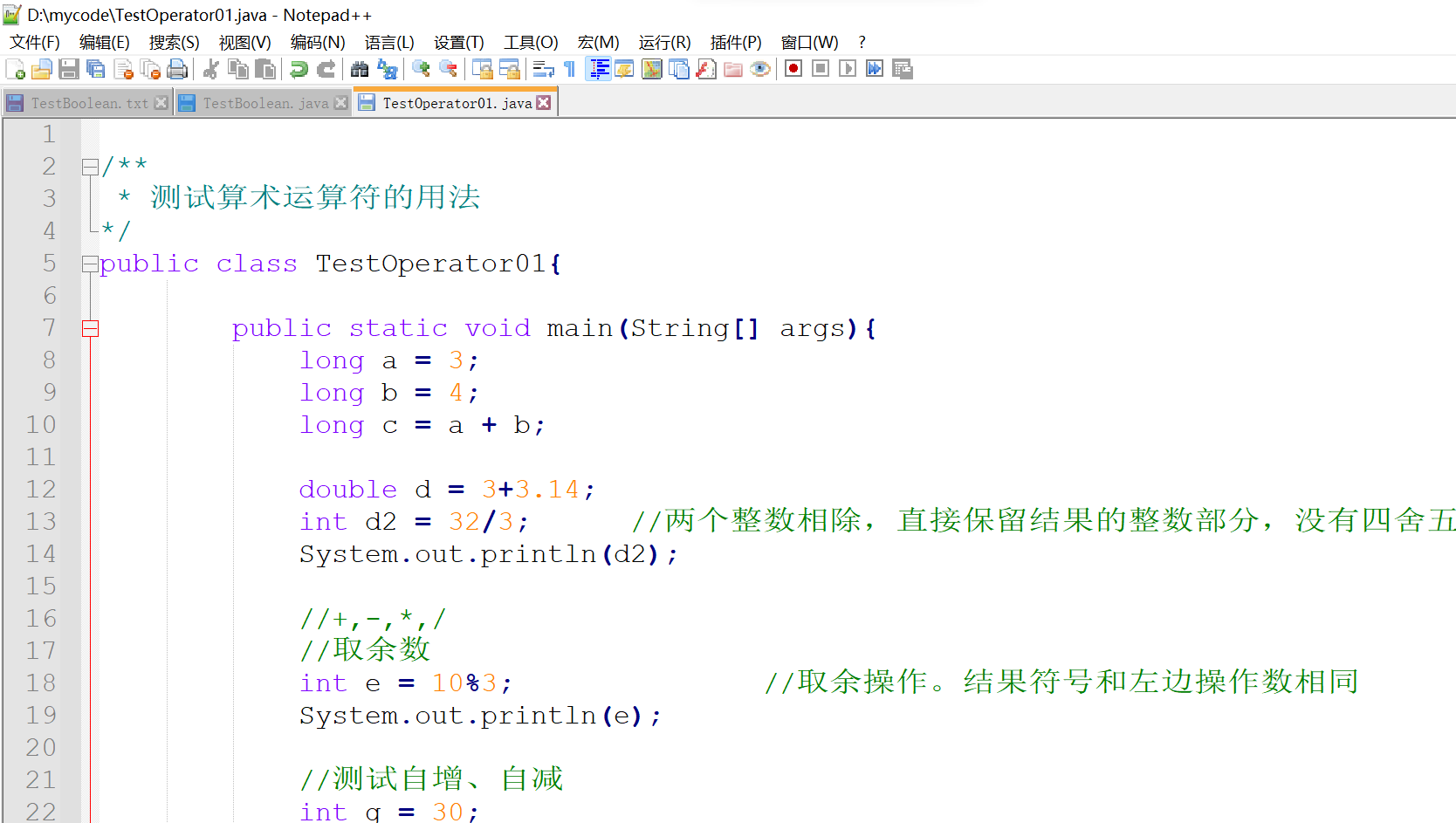1456x823 pixels.
Task: Switch to the TestBoolean.txt tab
Action: (89, 103)
